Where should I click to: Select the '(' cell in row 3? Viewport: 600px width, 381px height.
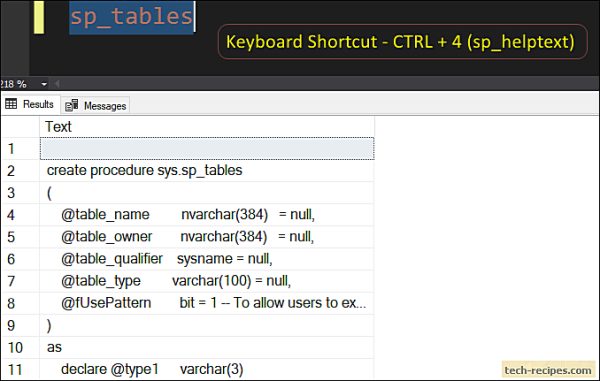tap(207, 193)
